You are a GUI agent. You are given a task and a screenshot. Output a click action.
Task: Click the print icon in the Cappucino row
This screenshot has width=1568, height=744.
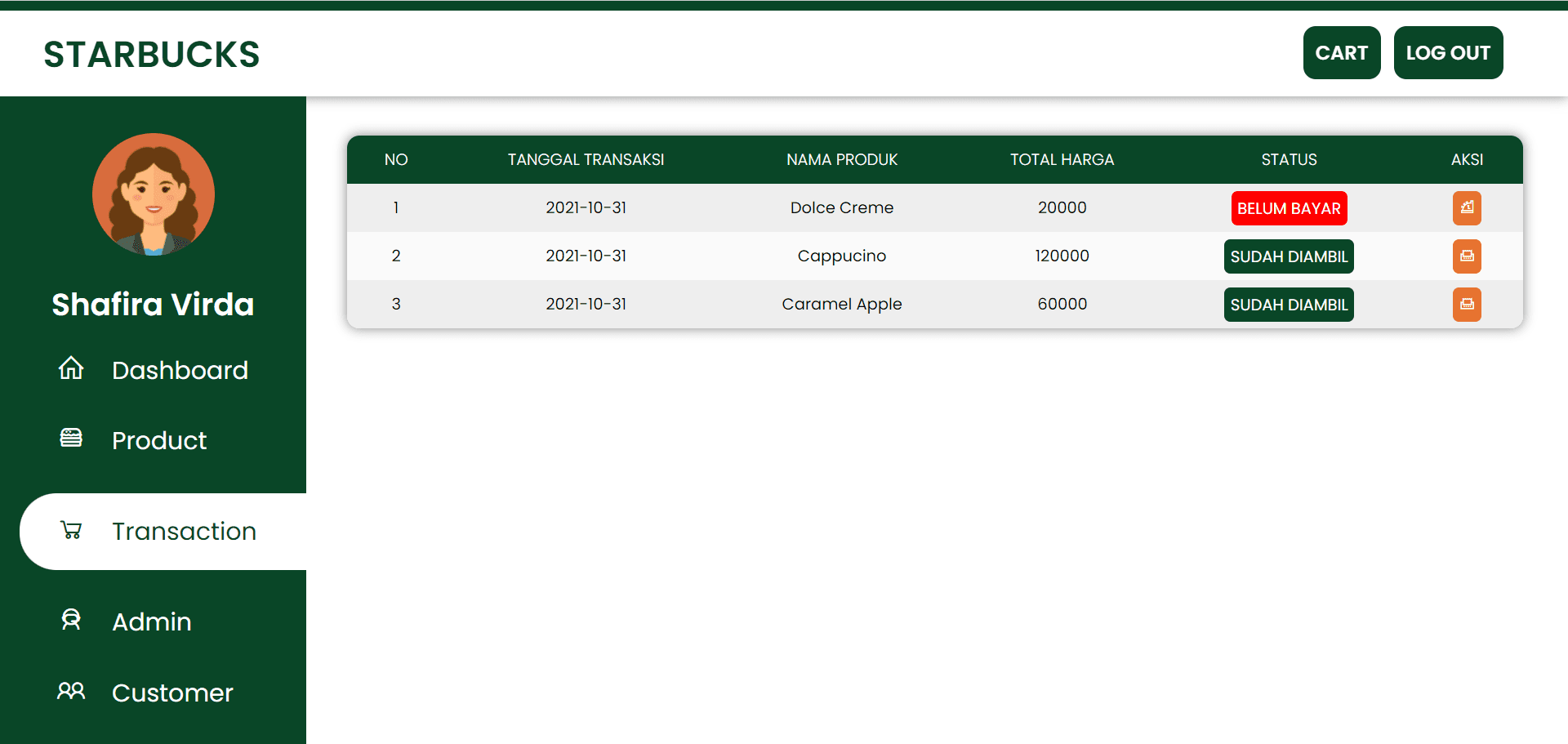[1467, 256]
